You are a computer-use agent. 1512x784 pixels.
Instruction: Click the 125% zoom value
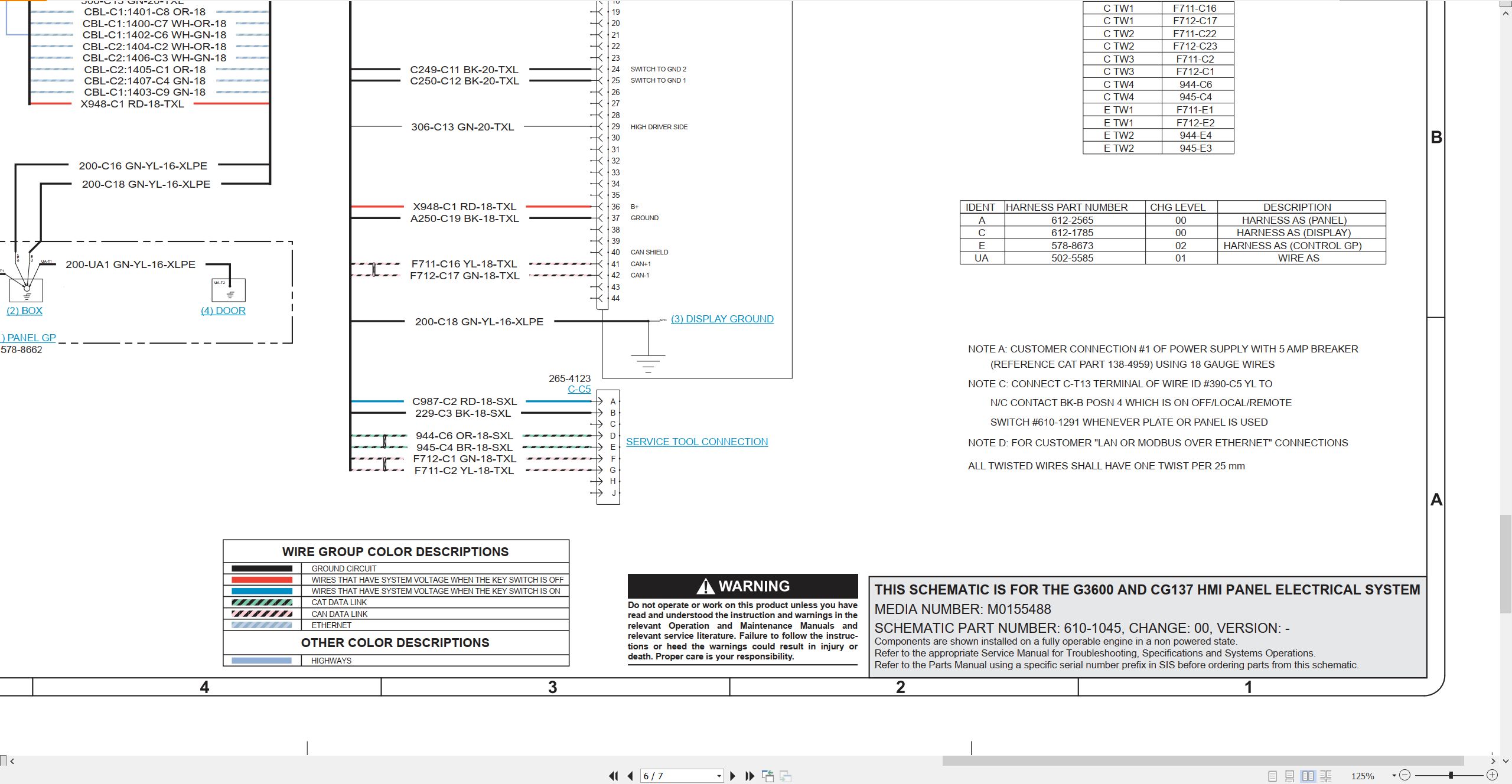pyautogui.click(x=1363, y=776)
